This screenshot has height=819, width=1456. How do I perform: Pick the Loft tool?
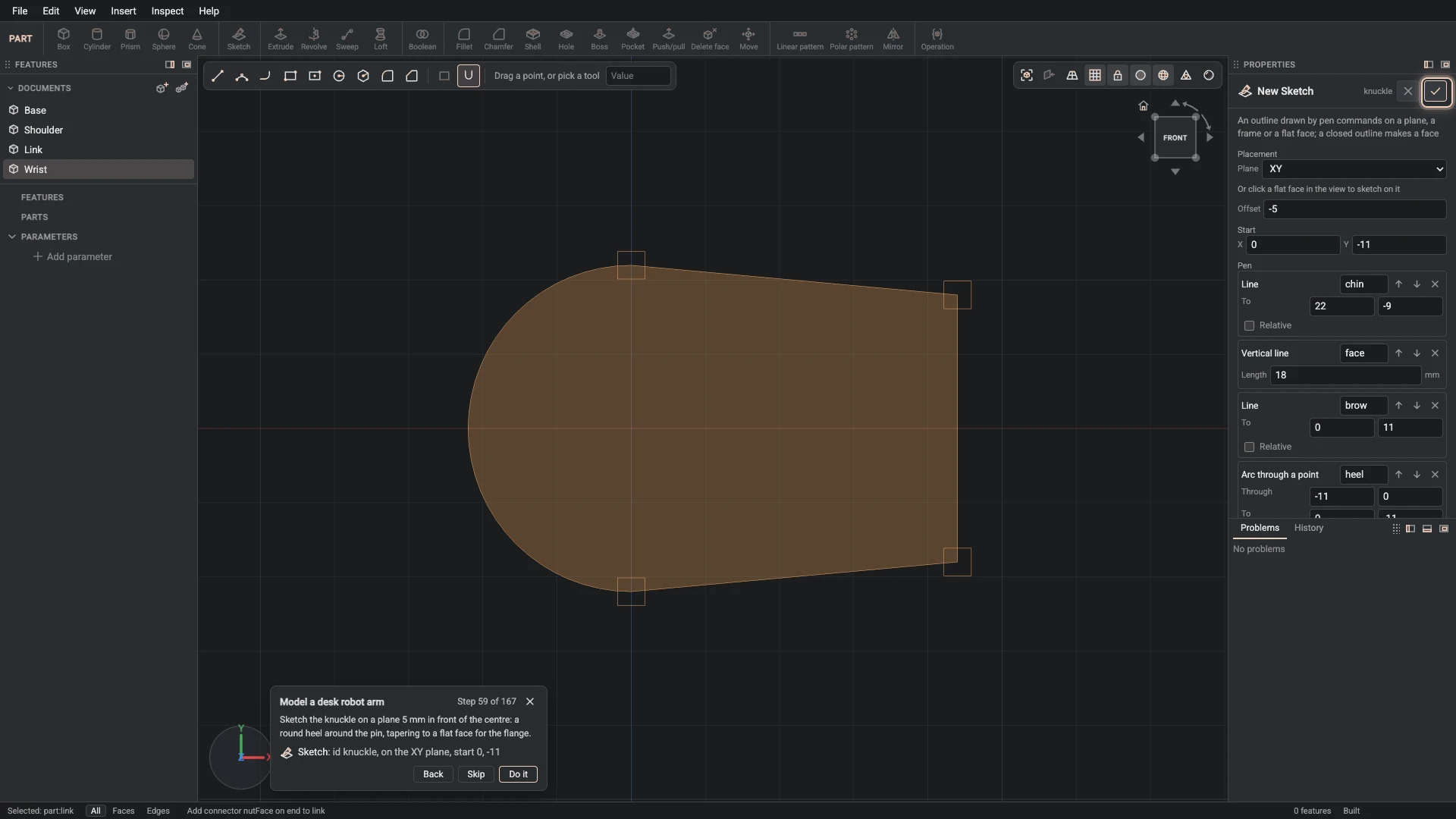(381, 39)
